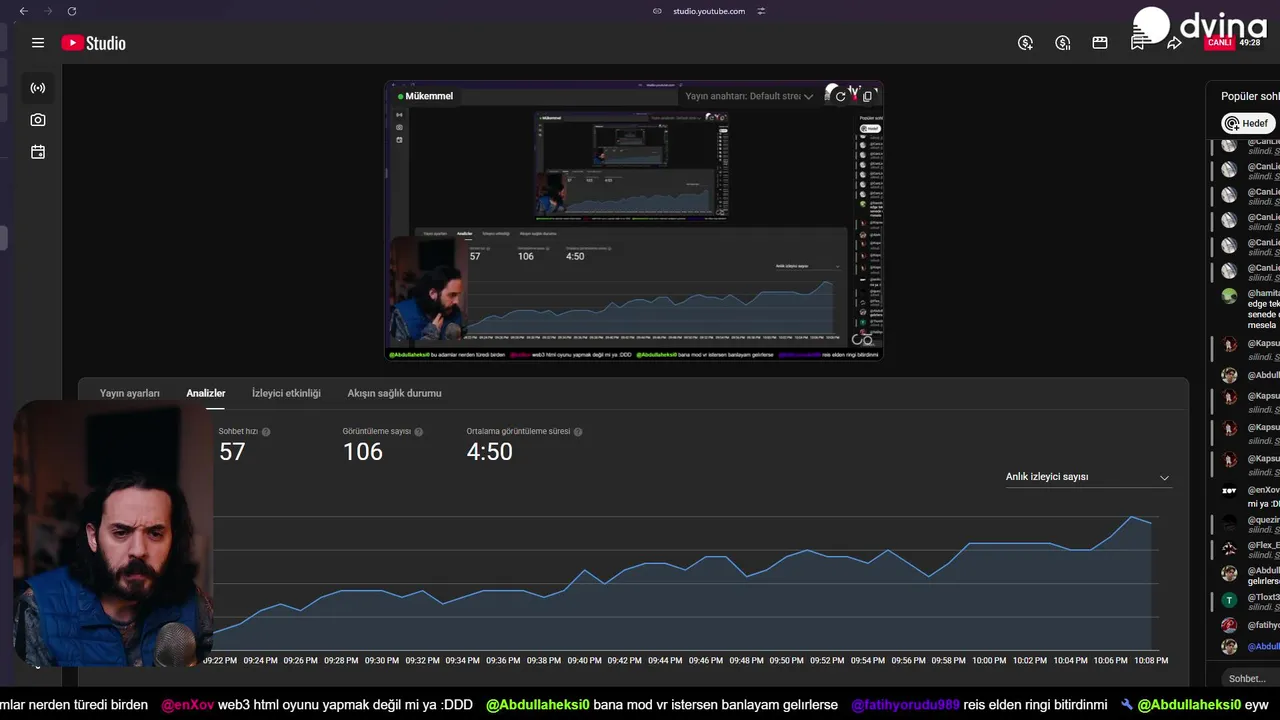
Task: Click the dollar-plus monetization icon
Action: pyautogui.click(x=1025, y=43)
